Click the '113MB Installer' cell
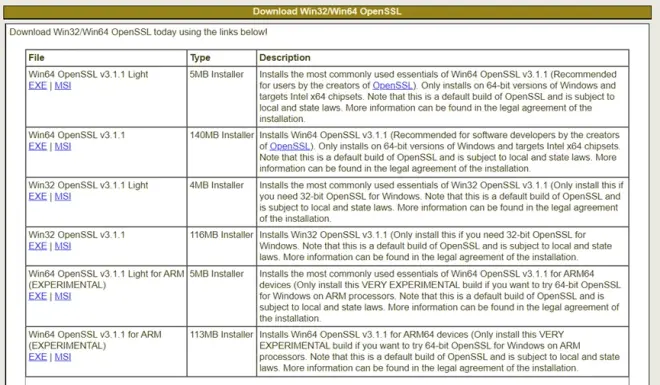Screen dimensions: 660x385 221,351
